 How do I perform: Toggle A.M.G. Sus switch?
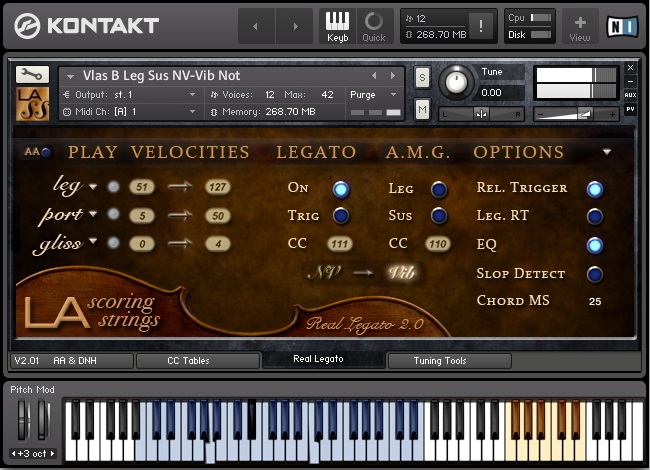[439, 216]
